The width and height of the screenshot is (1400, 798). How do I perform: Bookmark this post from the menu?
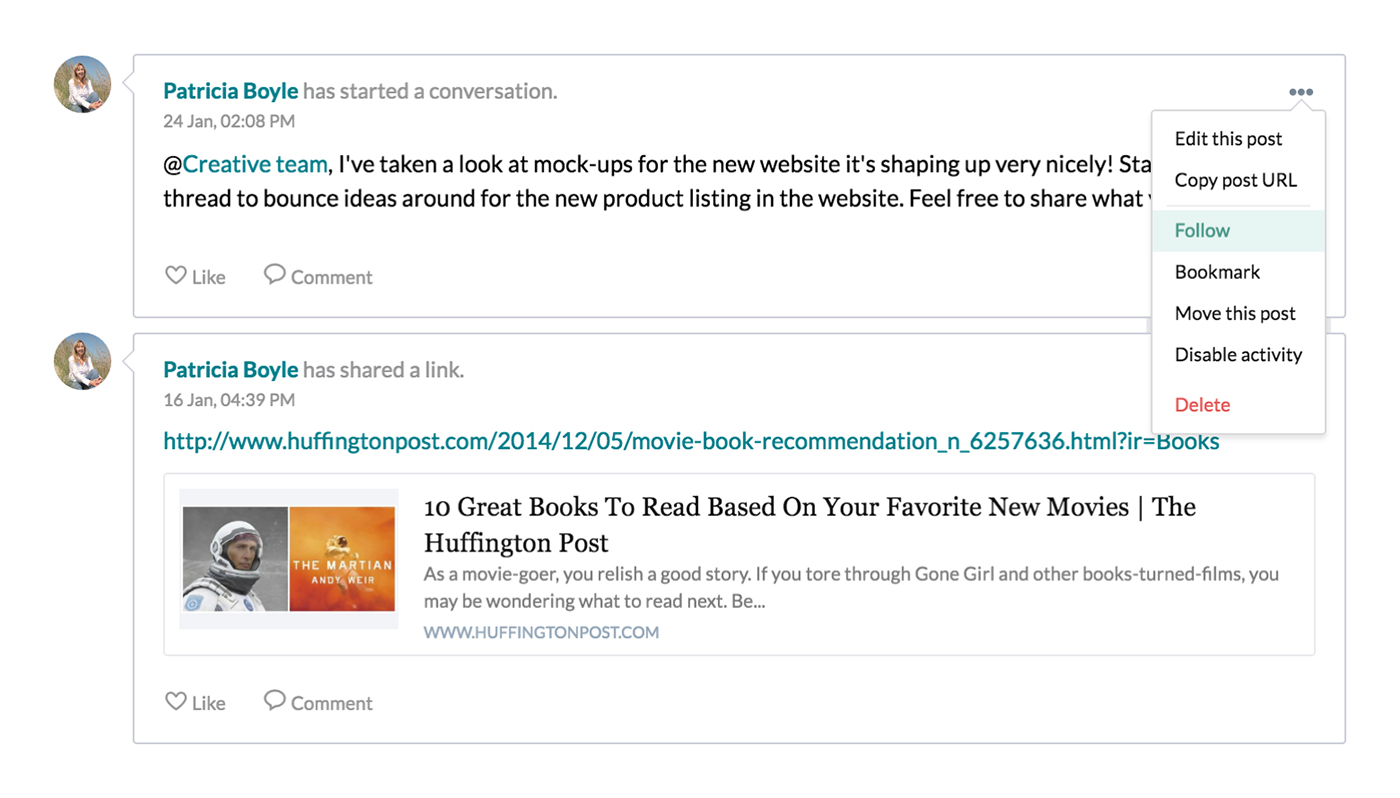[x=1217, y=272]
